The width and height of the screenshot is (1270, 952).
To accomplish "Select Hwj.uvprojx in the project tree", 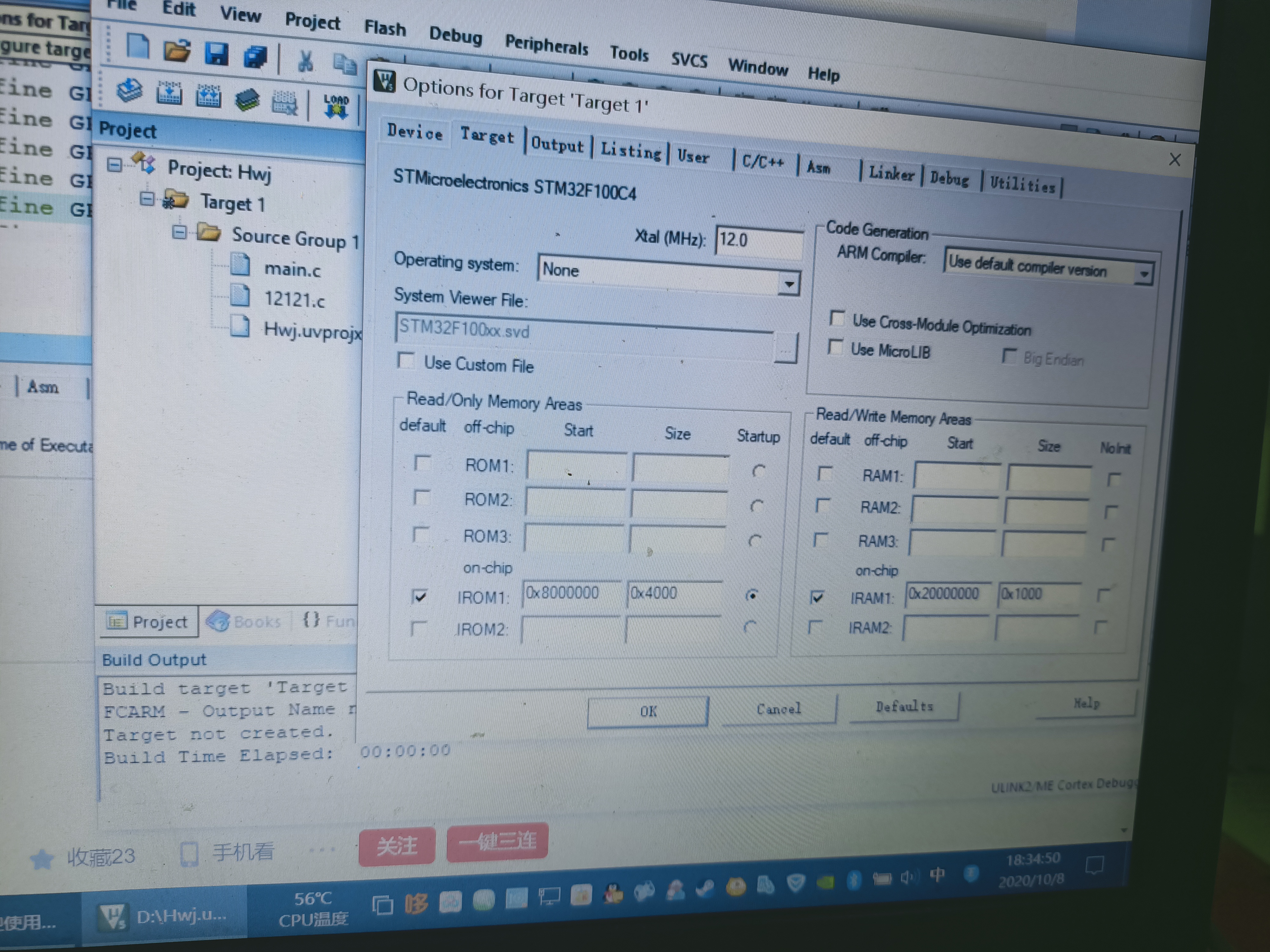I will (313, 331).
